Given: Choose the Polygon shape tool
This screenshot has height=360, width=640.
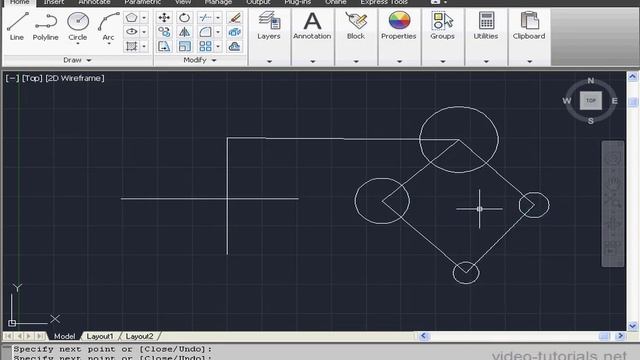Looking at the screenshot, I should pos(131,18).
